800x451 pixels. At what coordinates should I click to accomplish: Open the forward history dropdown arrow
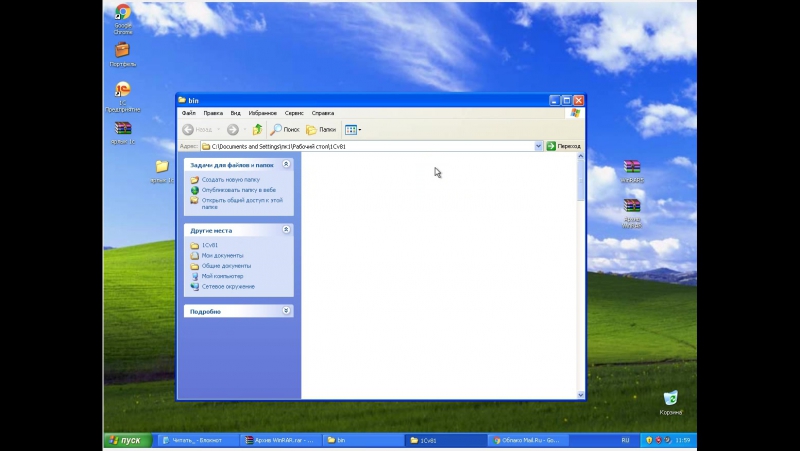244,130
